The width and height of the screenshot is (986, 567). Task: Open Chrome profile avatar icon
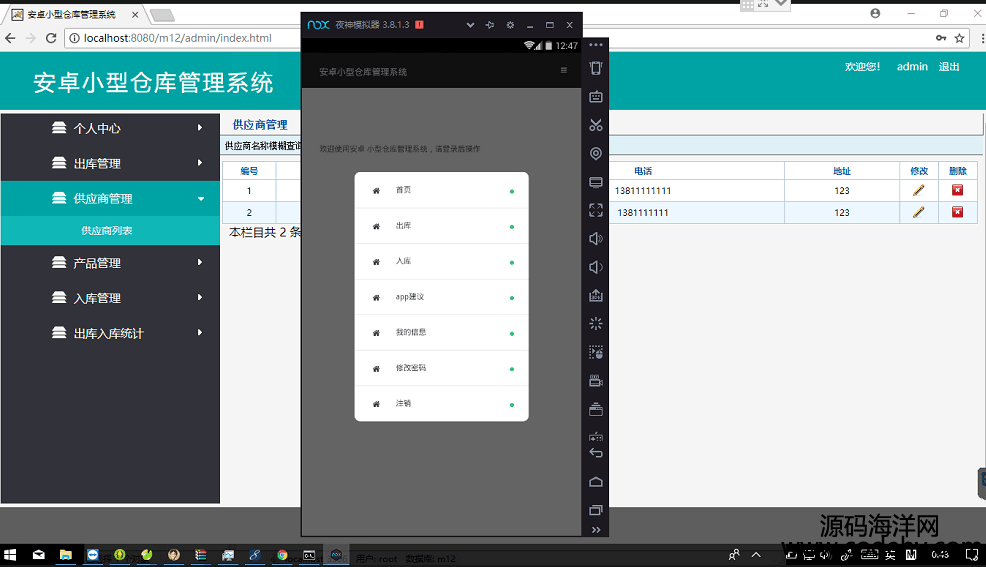click(875, 13)
